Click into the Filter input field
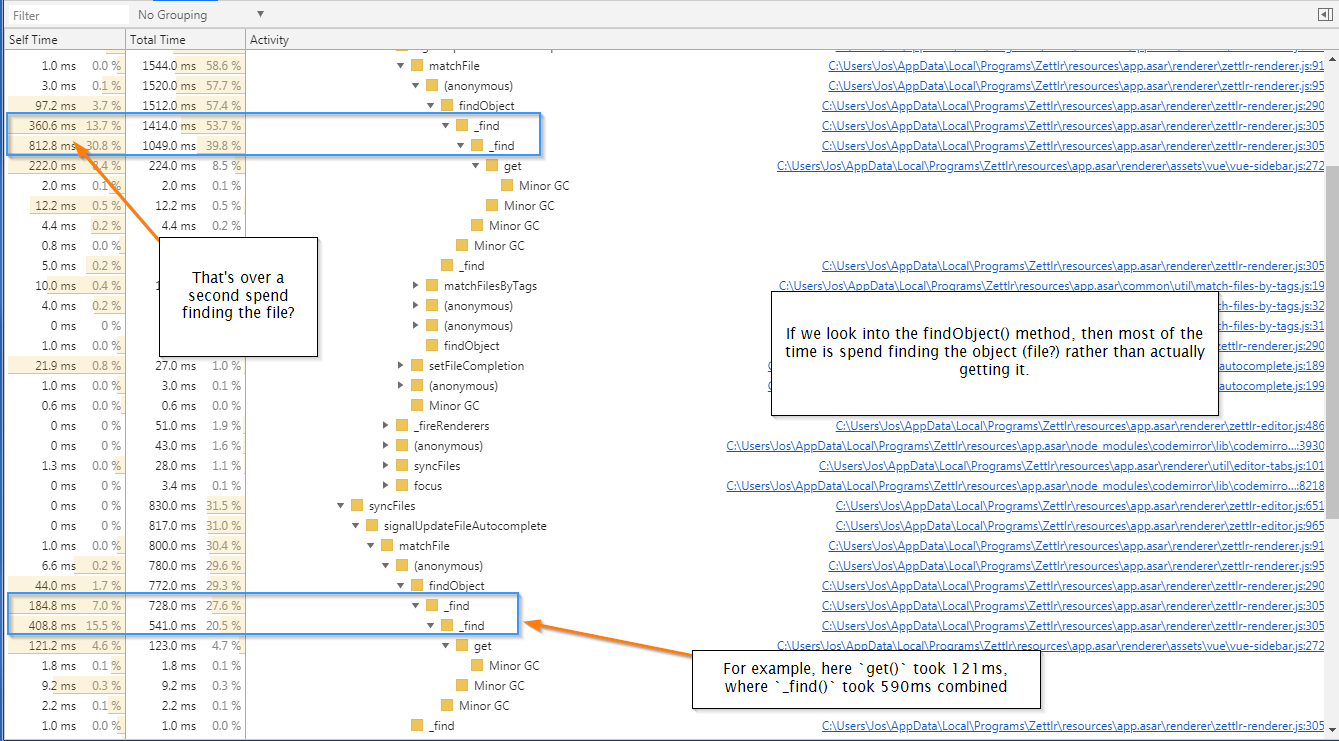The width and height of the screenshot is (1339, 741). pyautogui.click(x=68, y=15)
